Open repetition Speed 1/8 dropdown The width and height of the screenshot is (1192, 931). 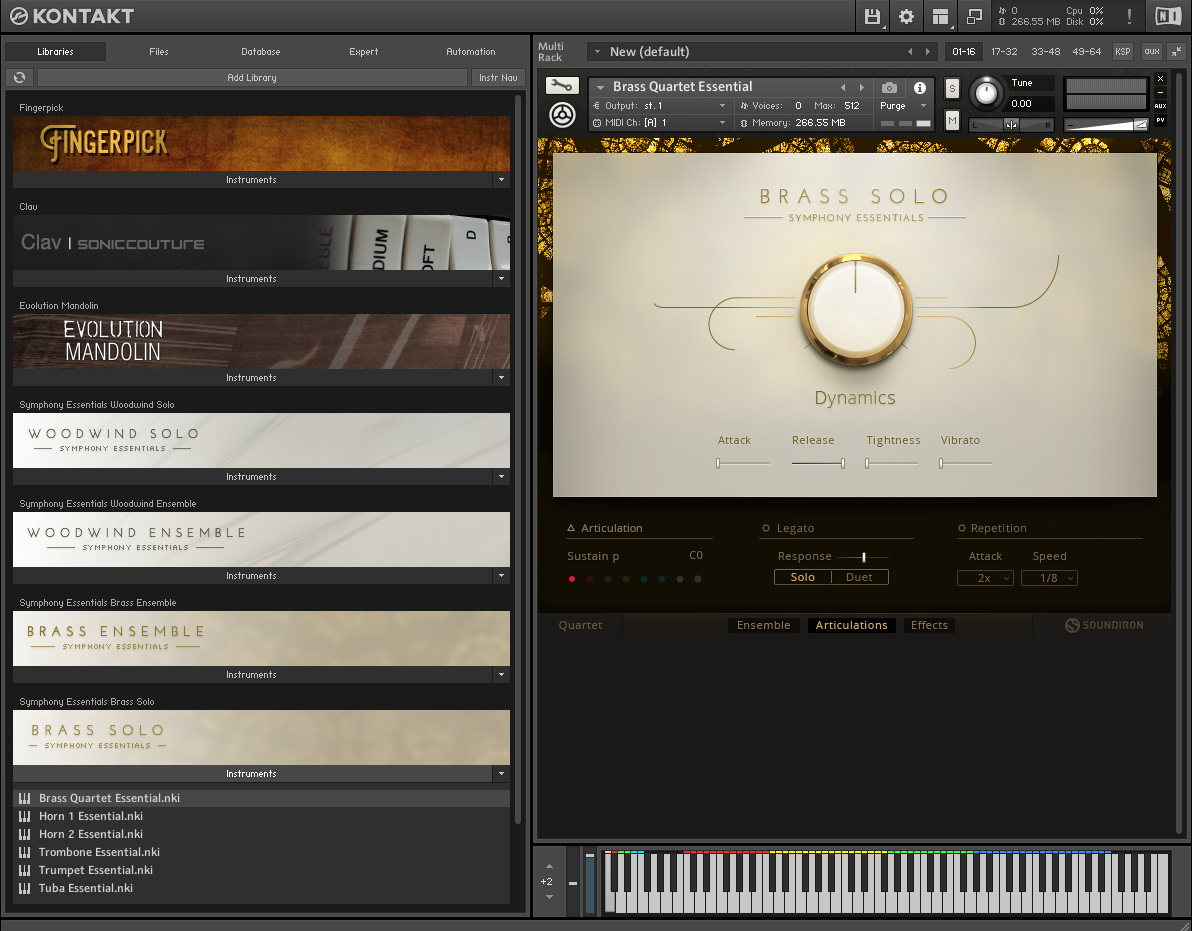1049,578
